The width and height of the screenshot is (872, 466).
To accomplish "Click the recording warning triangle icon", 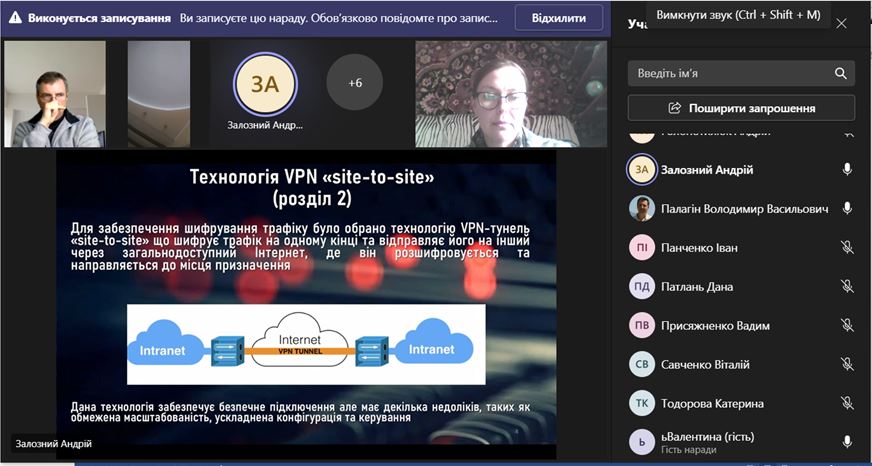I will [16, 18].
